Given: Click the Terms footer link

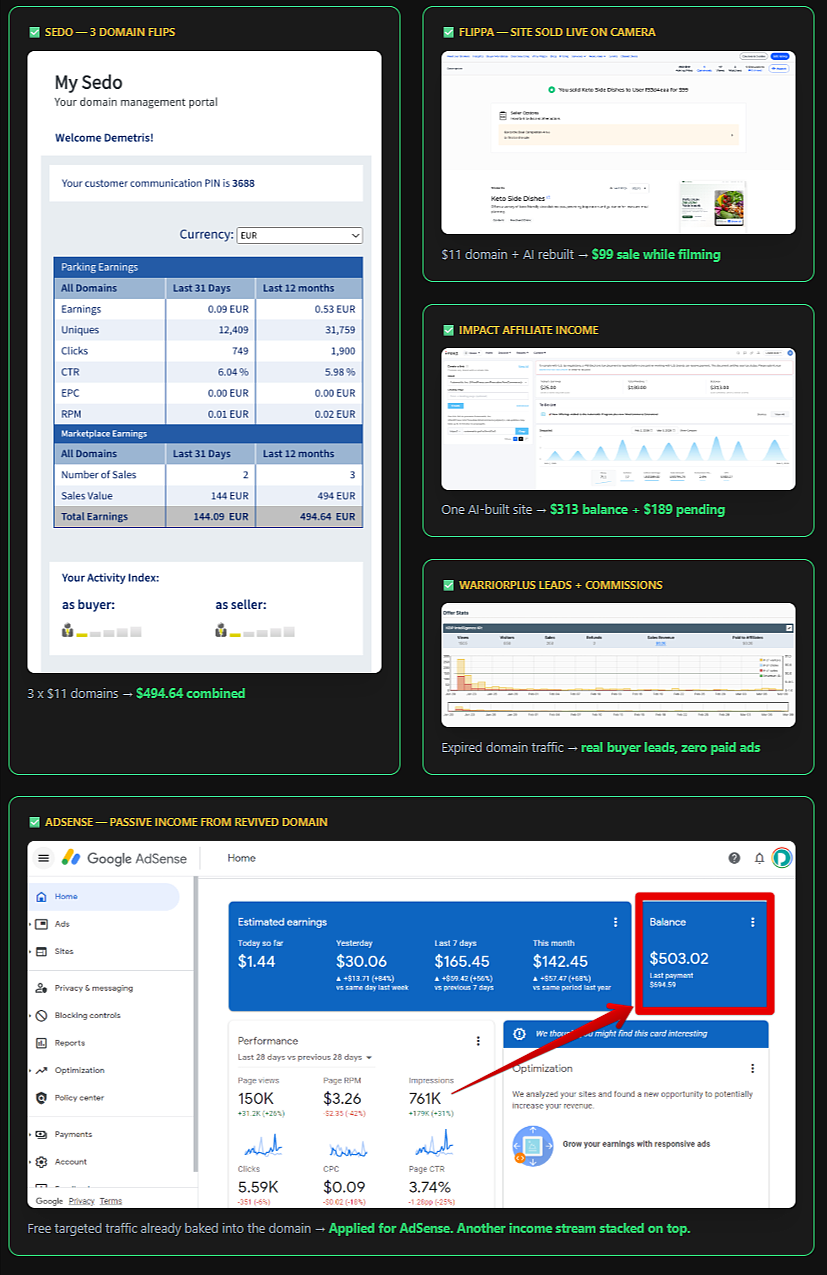Looking at the screenshot, I should click(111, 1201).
